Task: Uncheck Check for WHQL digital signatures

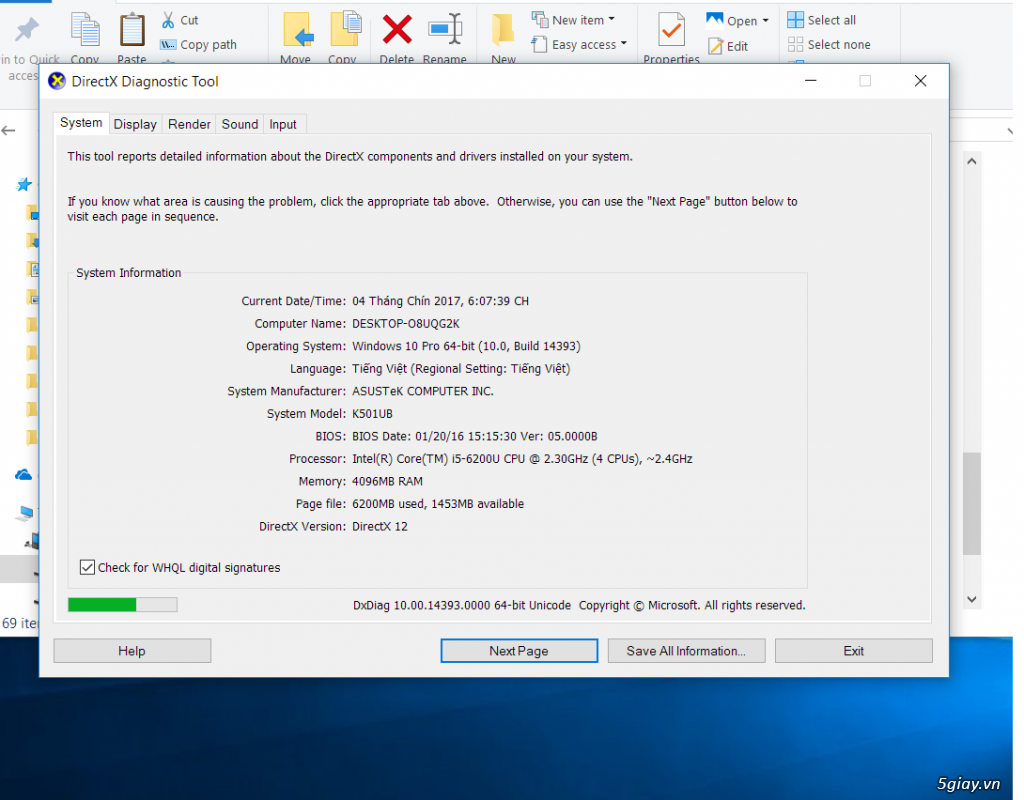Action: (x=88, y=568)
